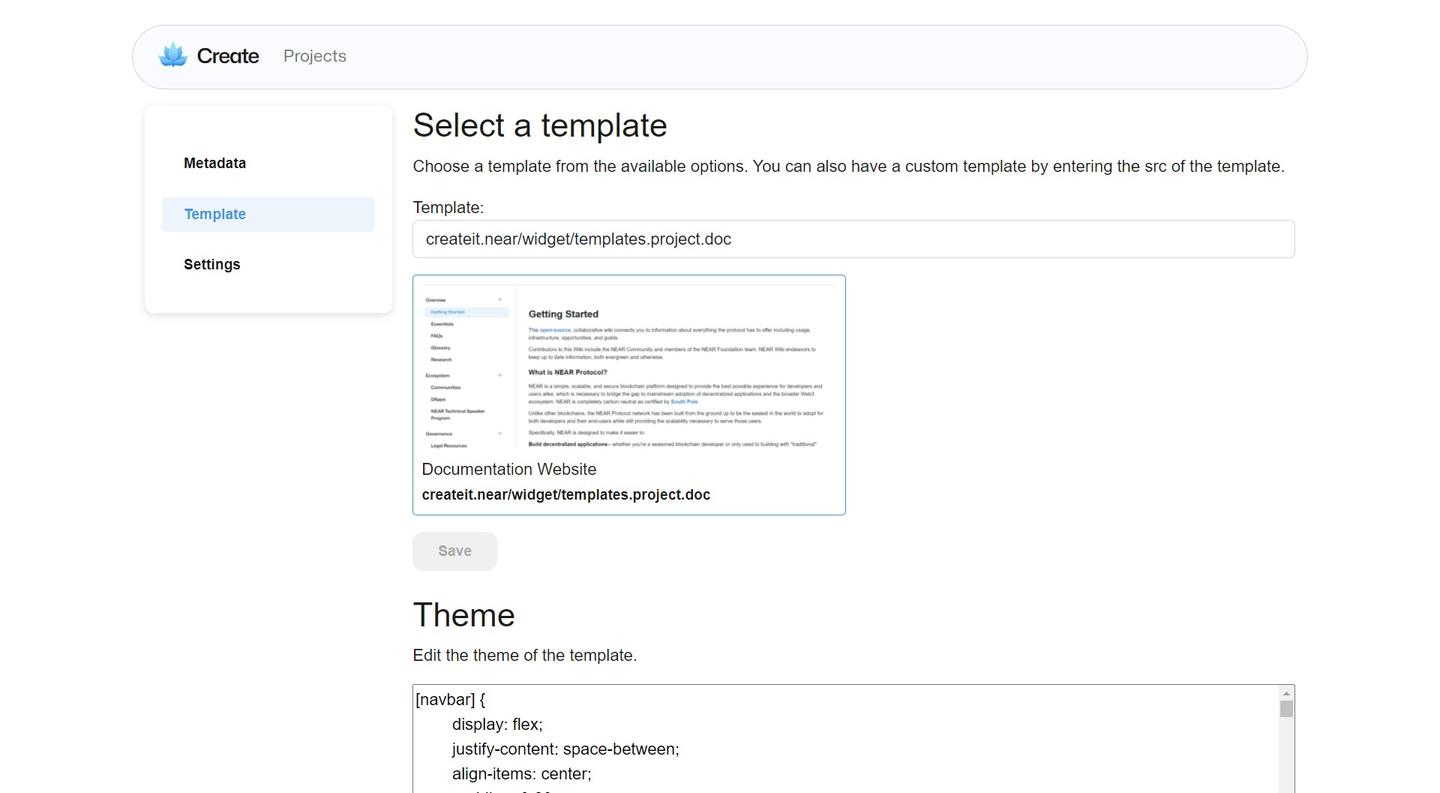Click the 'Select a template' heading

[x=540, y=125]
